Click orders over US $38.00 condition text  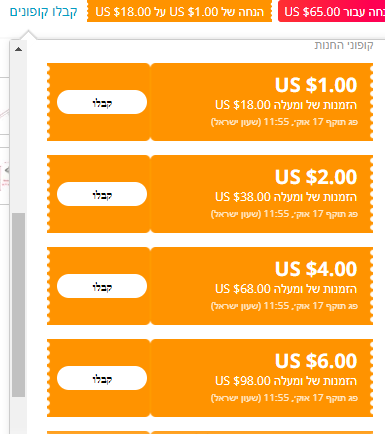(286, 197)
